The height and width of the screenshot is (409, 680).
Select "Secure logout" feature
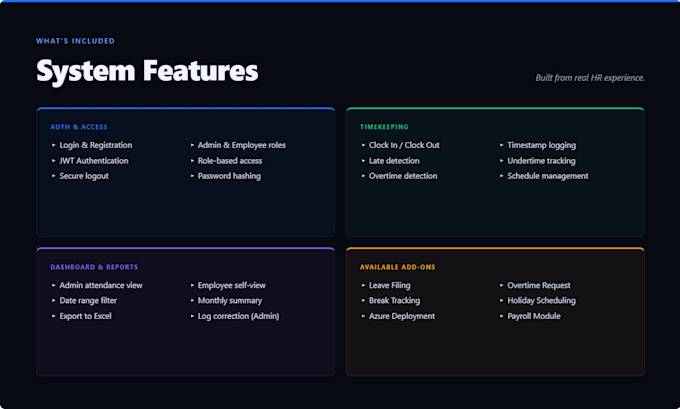pyautogui.click(x=84, y=176)
